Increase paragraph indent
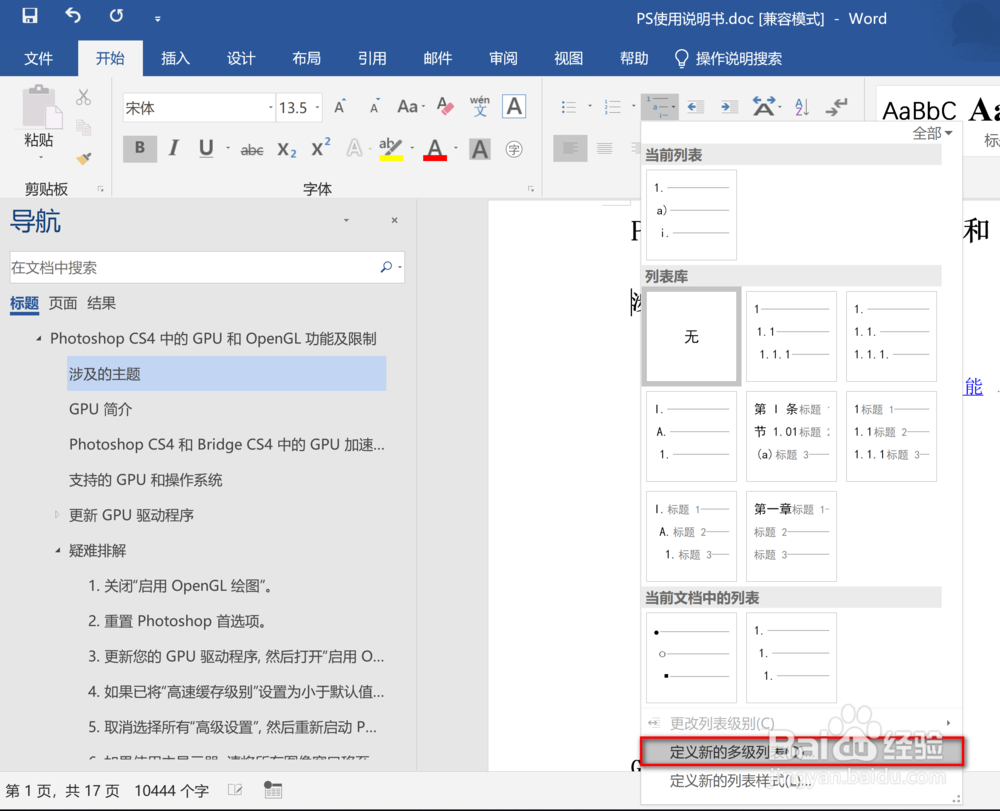Image resolution: width=1000 pixels, height=811 pixels. point(729,106)
